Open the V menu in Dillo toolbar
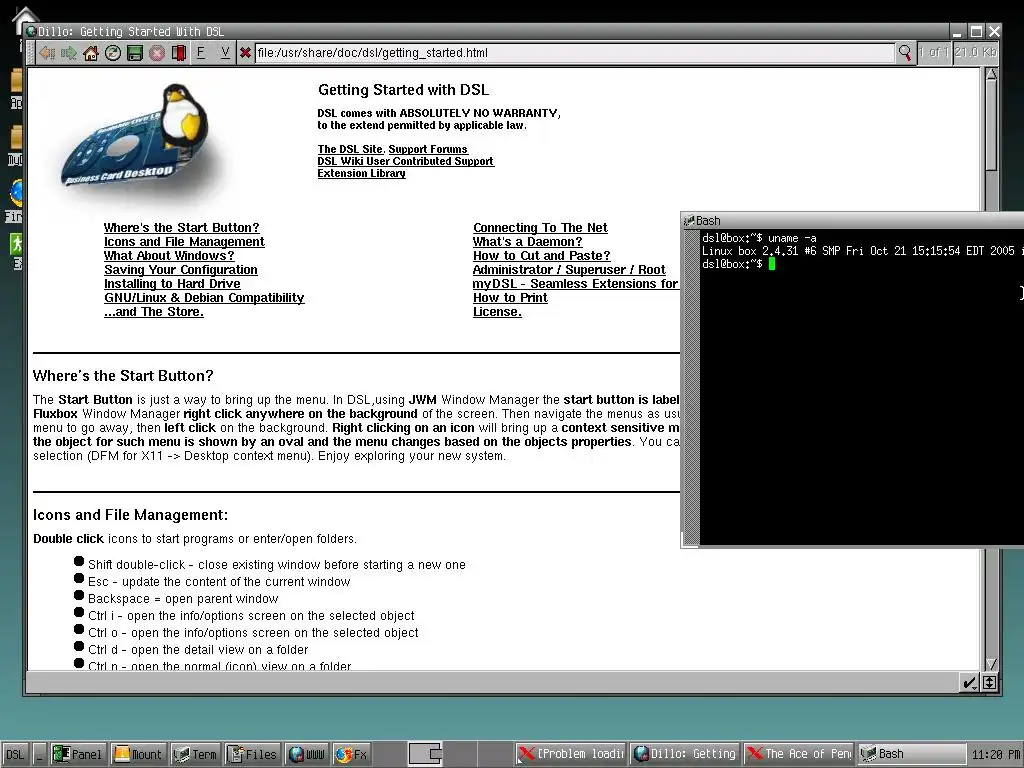The height and width of the screenshot is (768, 1024). point(225,53)
